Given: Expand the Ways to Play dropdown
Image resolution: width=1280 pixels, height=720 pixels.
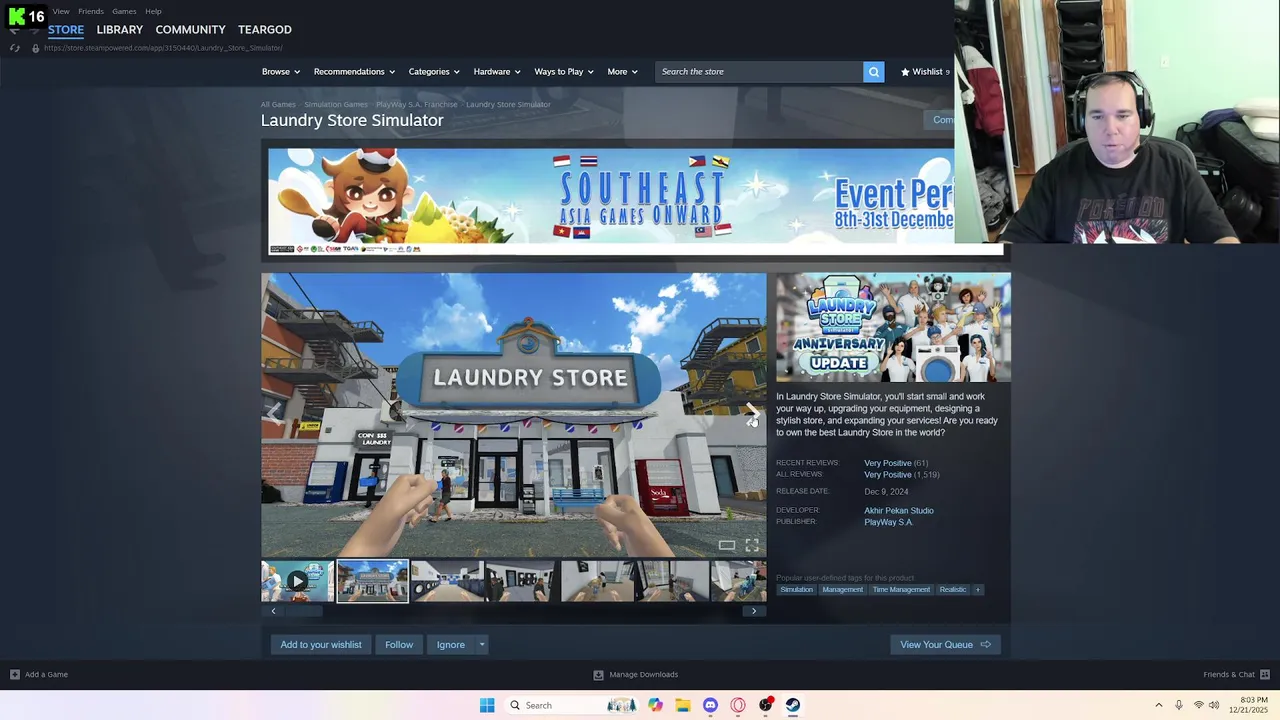Looking at the screenshot, I should (x=564, y=72).
